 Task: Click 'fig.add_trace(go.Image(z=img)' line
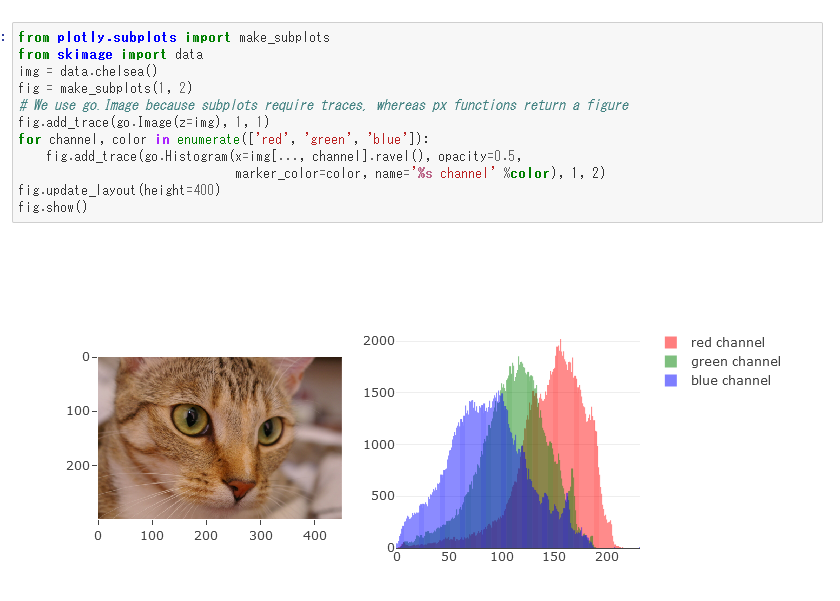(144, 122)
